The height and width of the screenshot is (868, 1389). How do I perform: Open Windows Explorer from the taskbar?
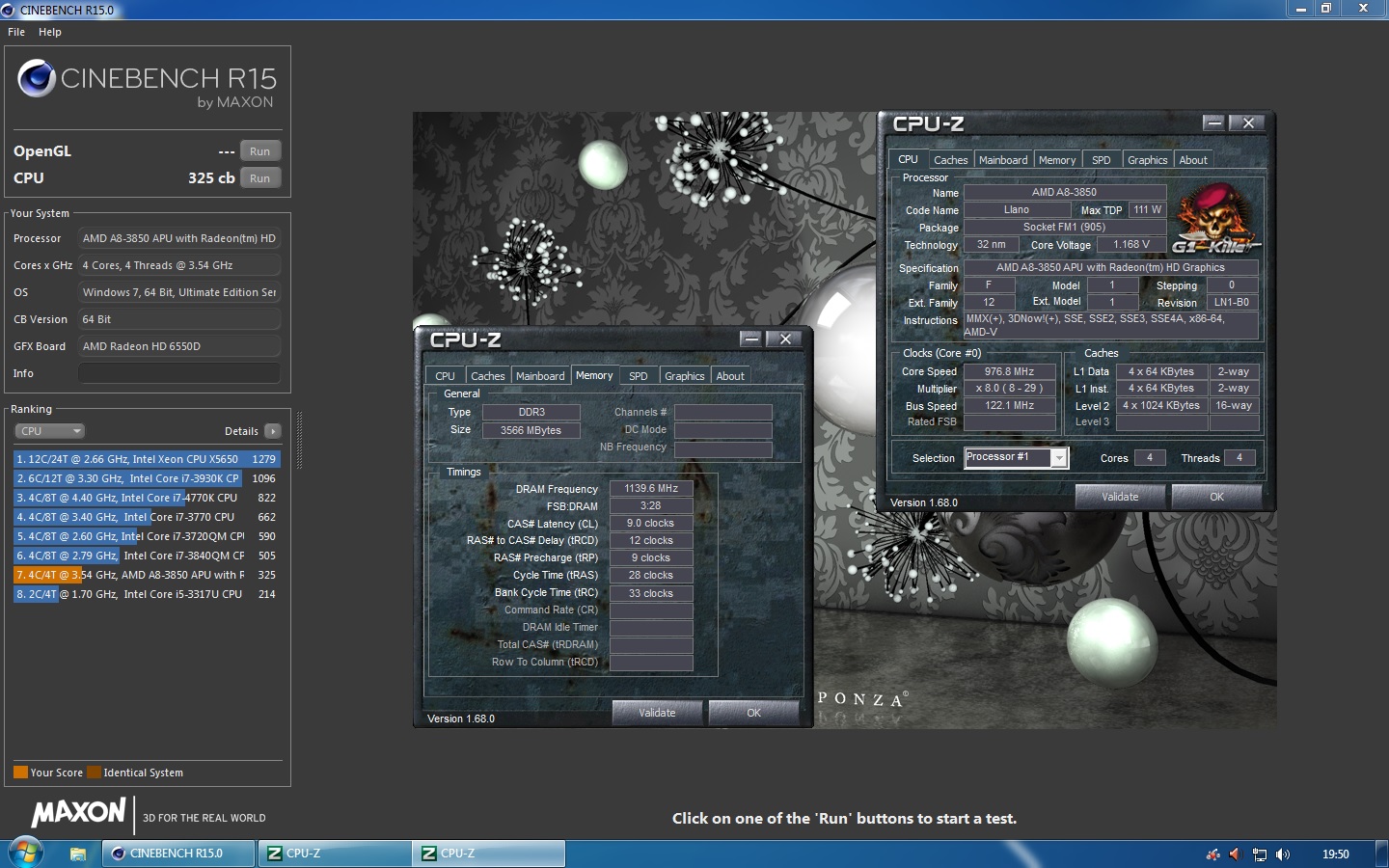point(78,854)
